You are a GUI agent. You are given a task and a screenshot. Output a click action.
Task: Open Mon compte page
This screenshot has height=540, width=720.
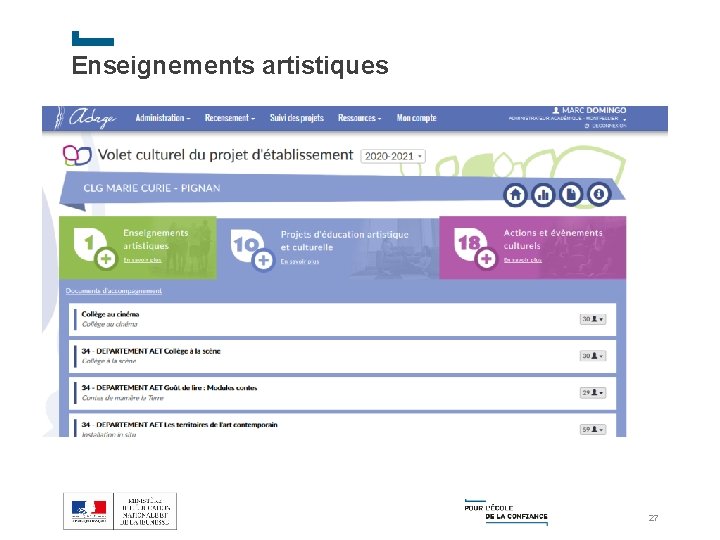pos(416,118)
